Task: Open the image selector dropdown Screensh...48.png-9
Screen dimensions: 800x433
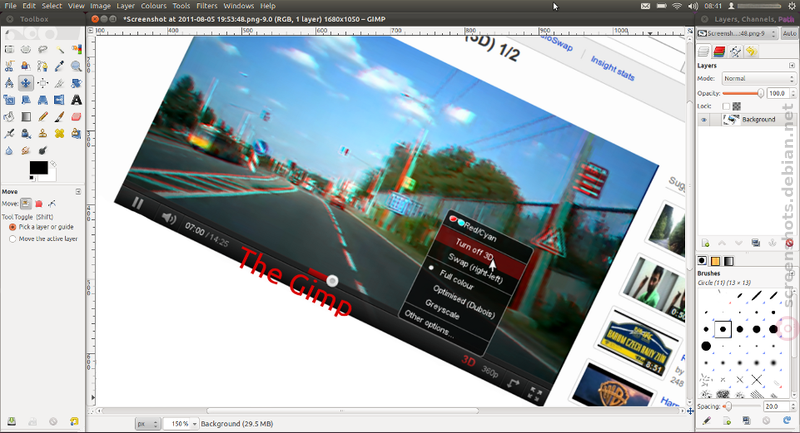Action: tap(737, 33)
